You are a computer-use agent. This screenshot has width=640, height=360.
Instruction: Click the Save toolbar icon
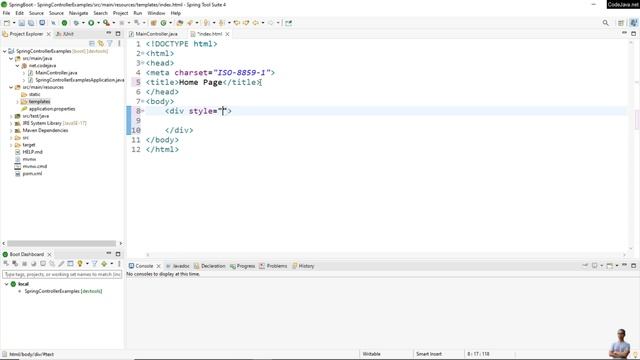tap(22, 23)
